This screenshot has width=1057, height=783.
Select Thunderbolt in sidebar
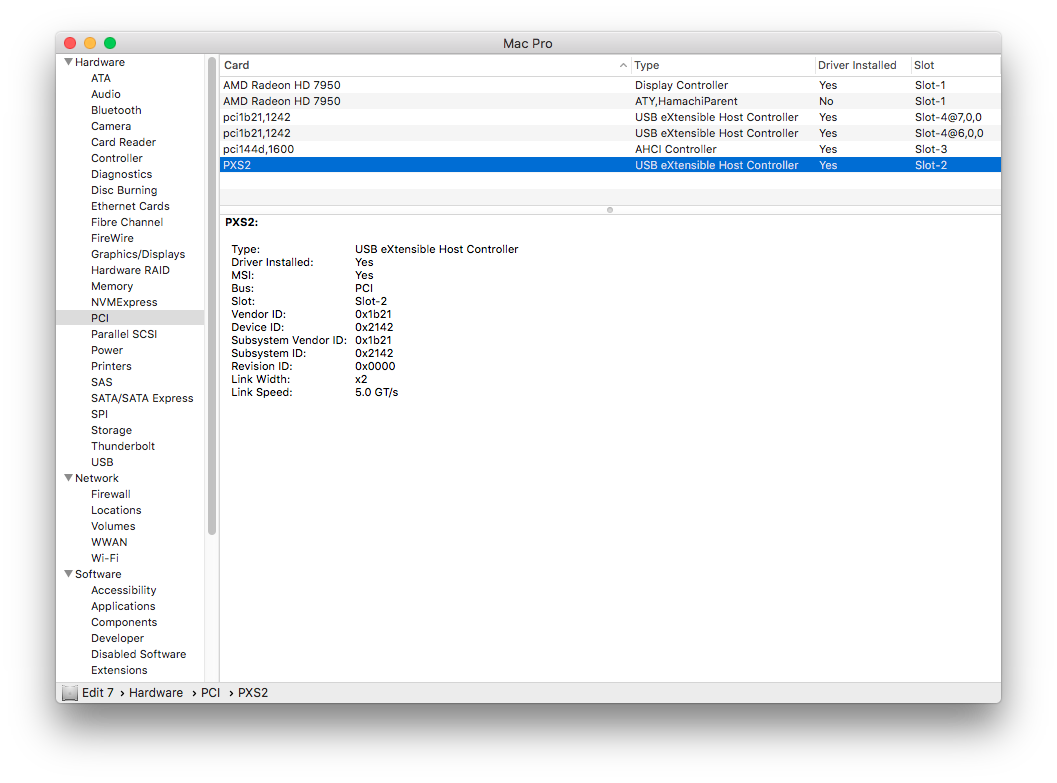point(123,446)
